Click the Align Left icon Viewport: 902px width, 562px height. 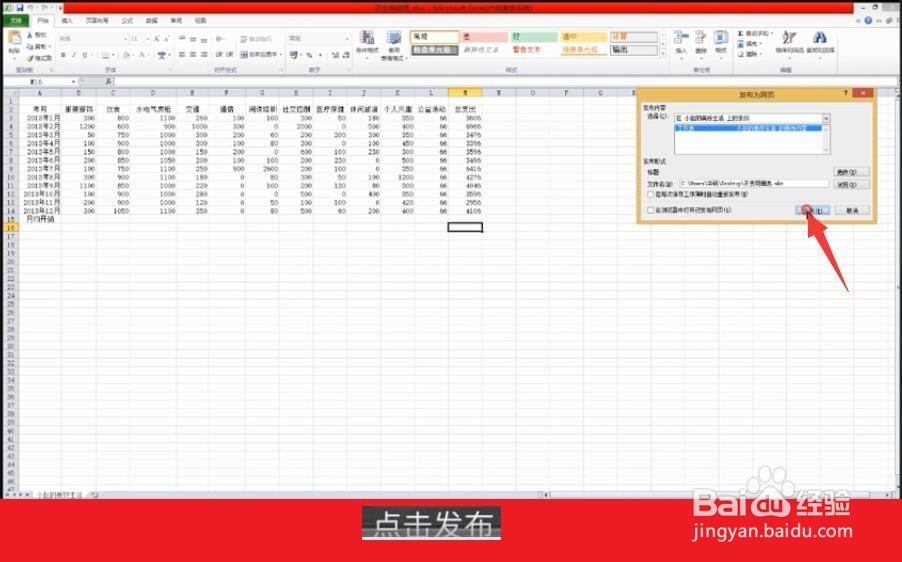(182, 55)
